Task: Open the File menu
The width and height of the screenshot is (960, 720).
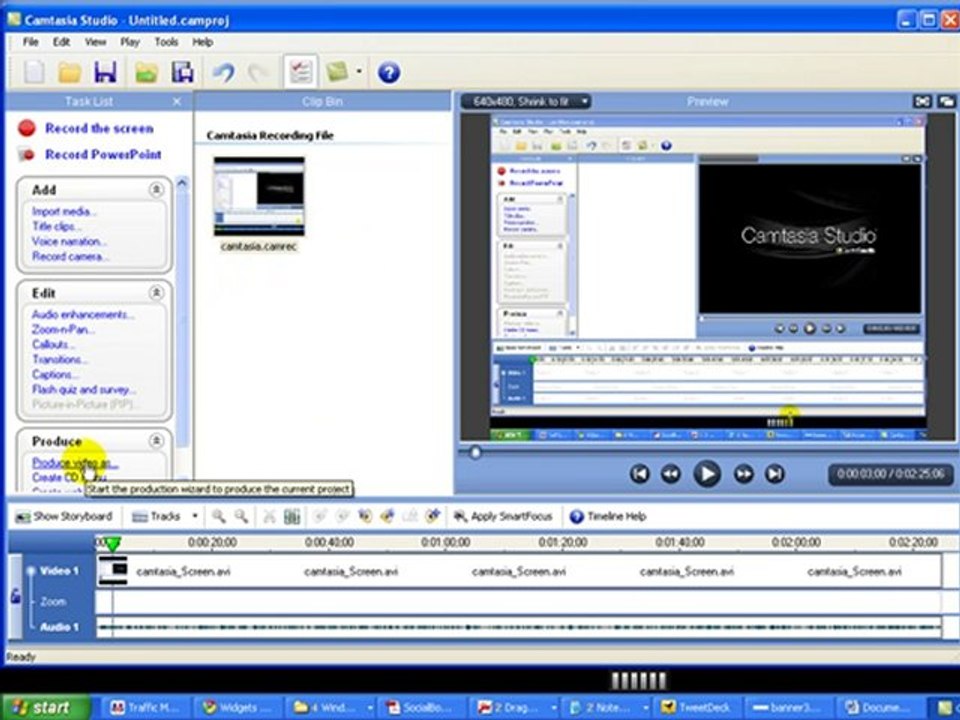Action: (31, 42)
